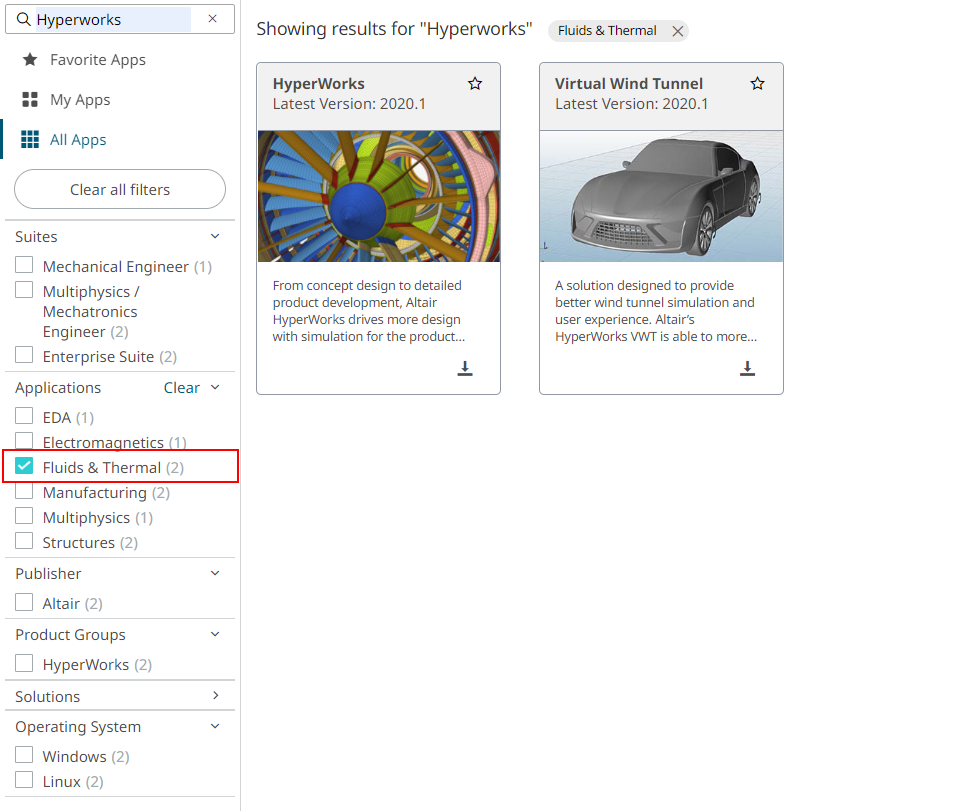Check the Windows operating system filter
956x811 pixels.
tap(25, 756)
